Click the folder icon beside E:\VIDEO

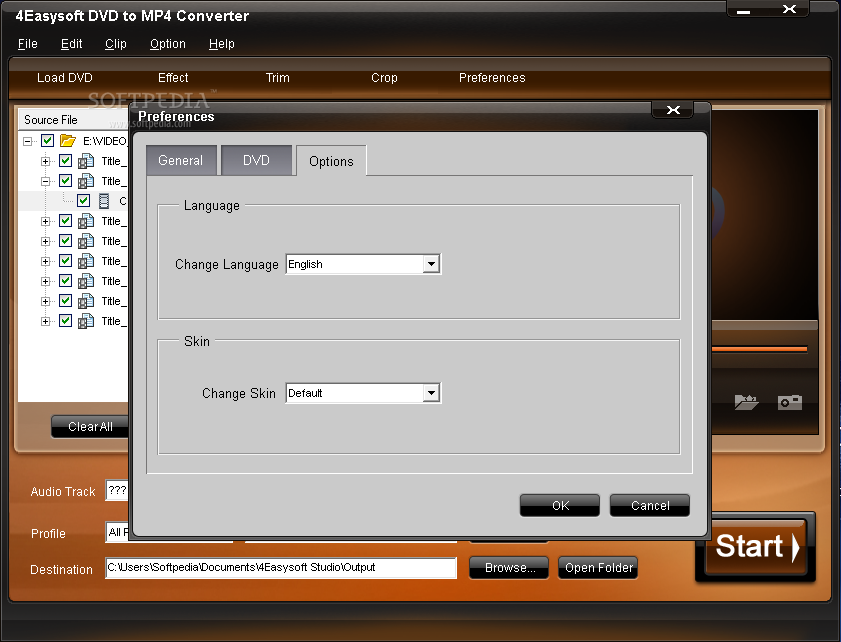[68, 141]
